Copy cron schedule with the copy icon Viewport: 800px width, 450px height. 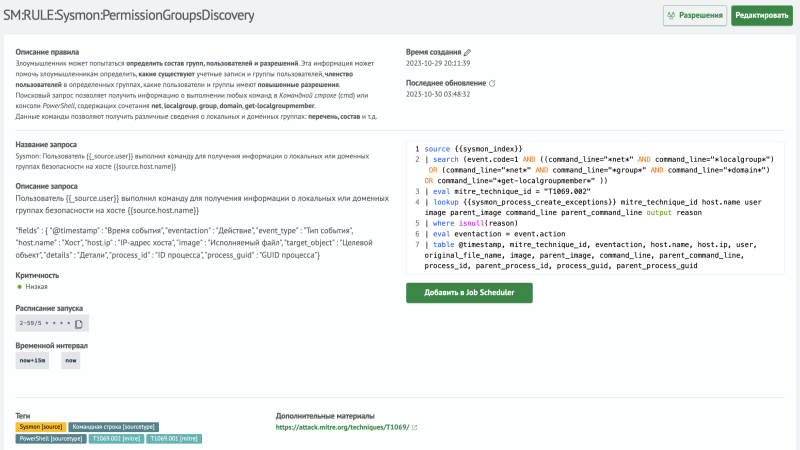point(79,323)
